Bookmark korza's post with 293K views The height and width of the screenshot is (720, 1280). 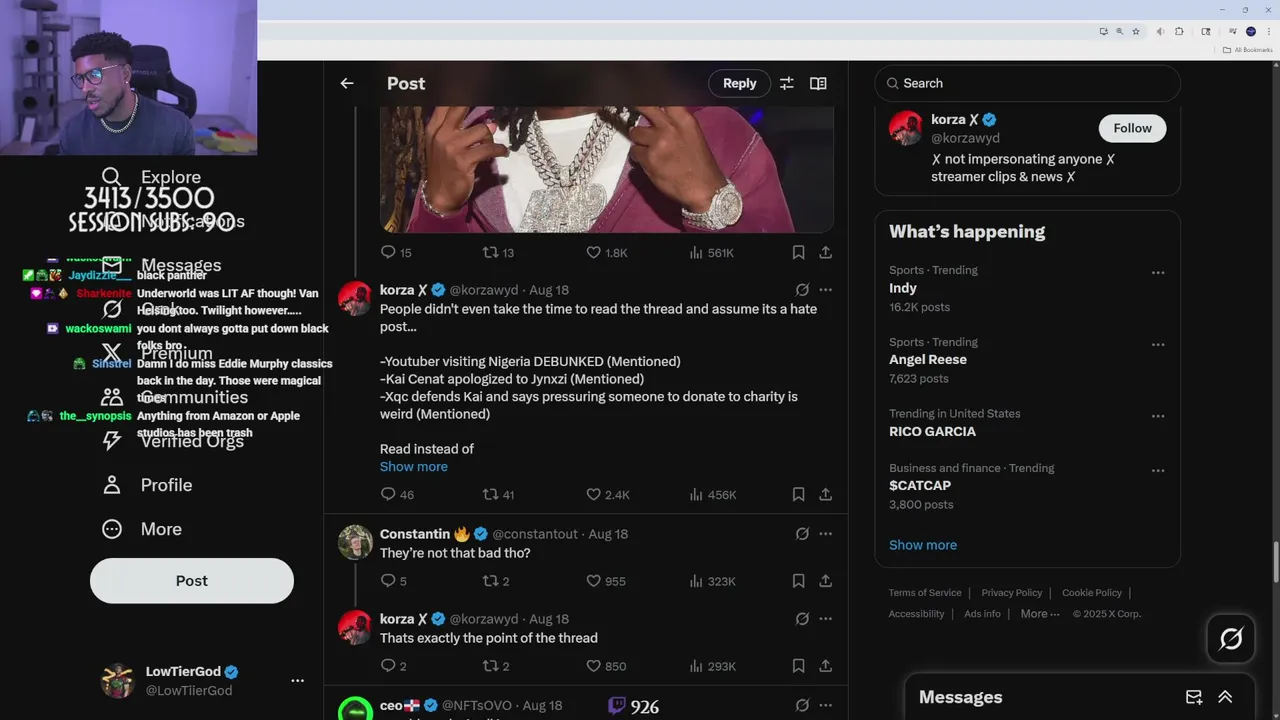(798, 666)
